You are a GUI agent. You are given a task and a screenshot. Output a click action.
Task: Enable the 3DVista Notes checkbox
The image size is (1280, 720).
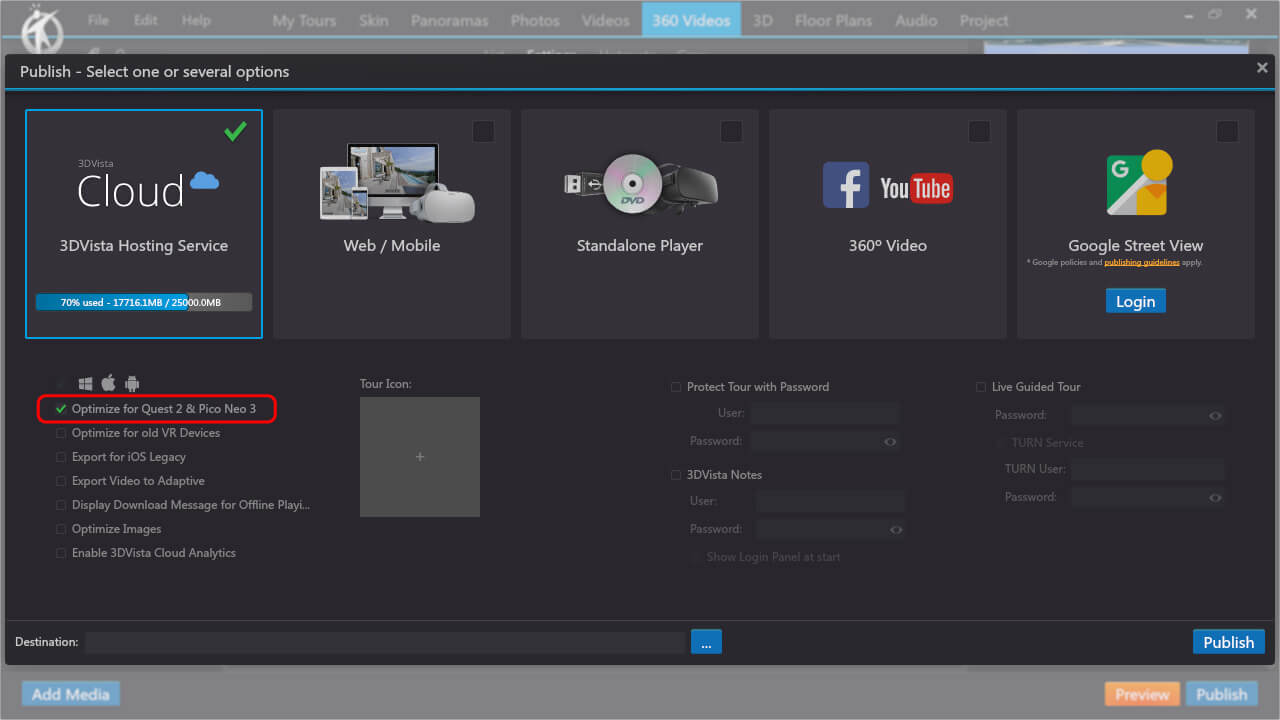677,475
